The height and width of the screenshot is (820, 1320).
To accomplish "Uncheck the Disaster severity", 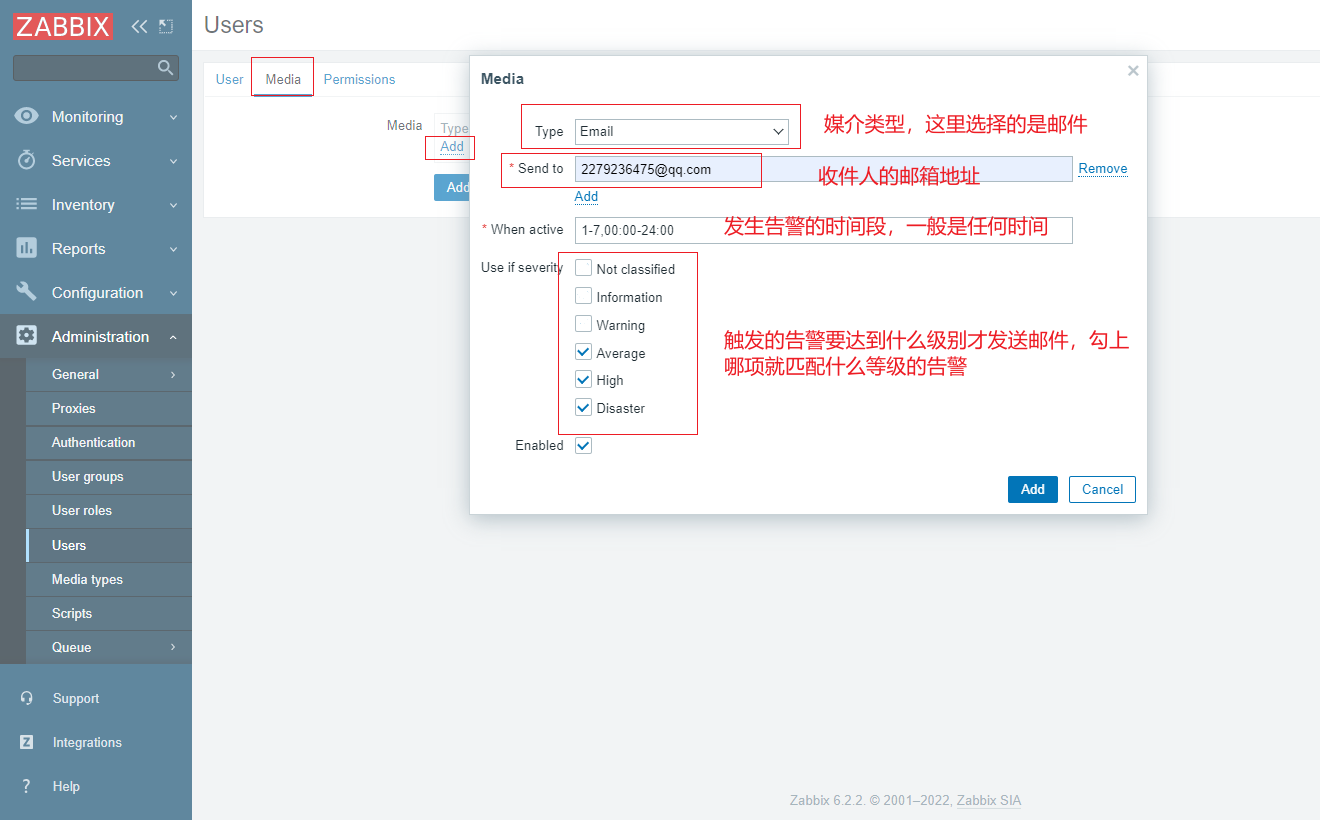I will pyautogui.click(x=584, y=408).
